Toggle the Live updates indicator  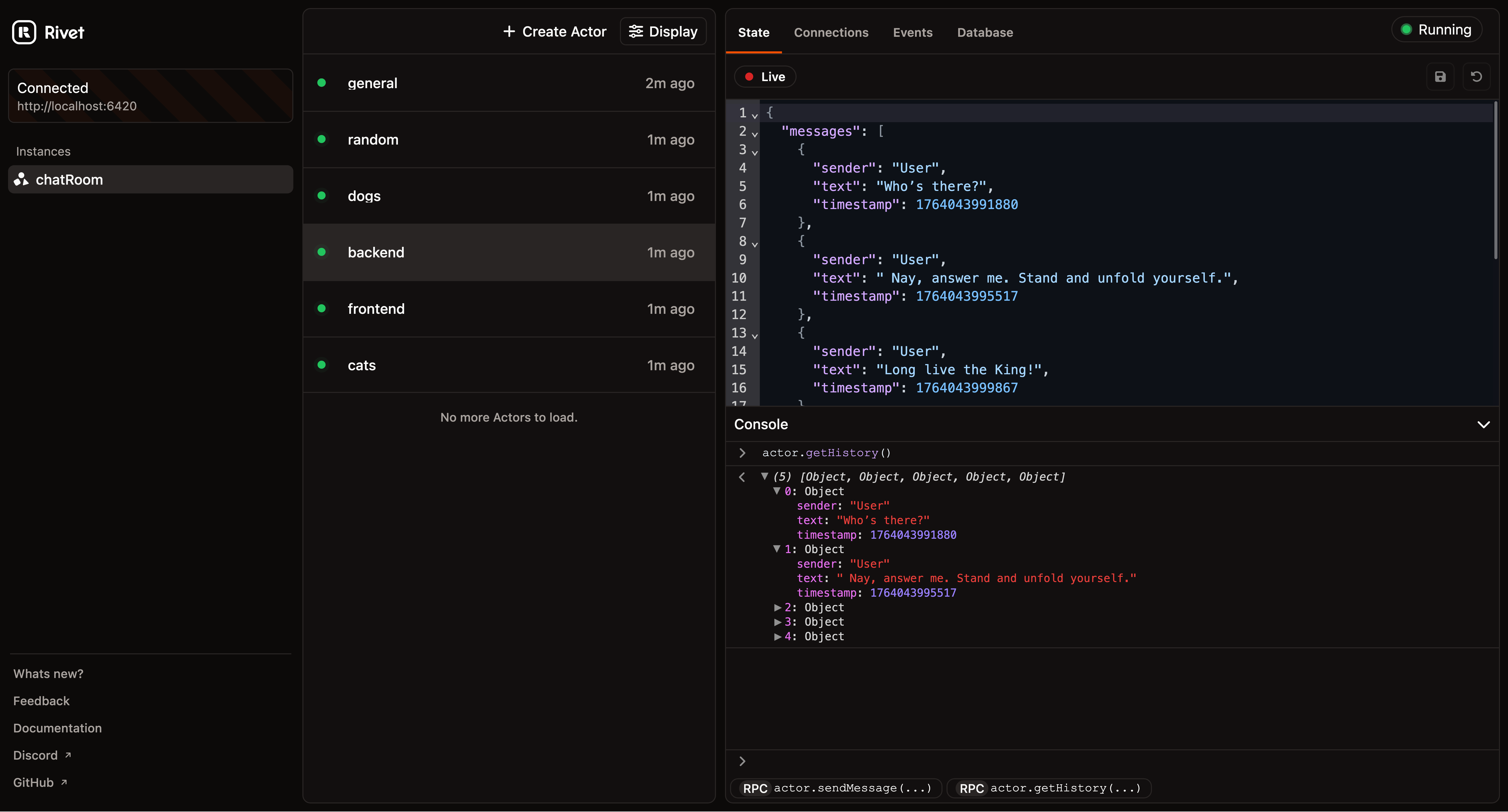(x=765, y=77)
